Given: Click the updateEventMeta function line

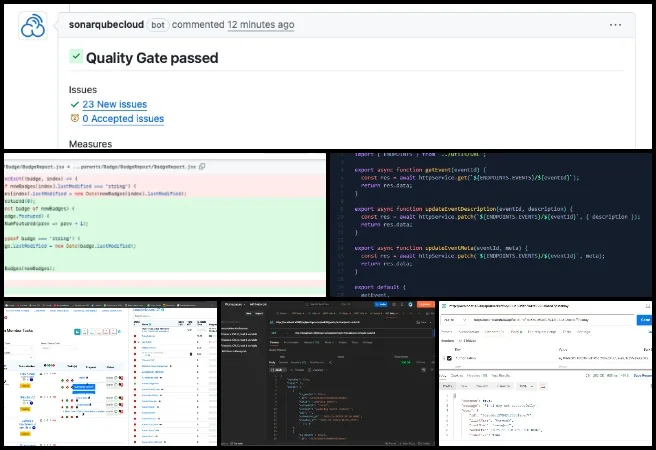Looking at the screenshot, I should coord(441,248).
